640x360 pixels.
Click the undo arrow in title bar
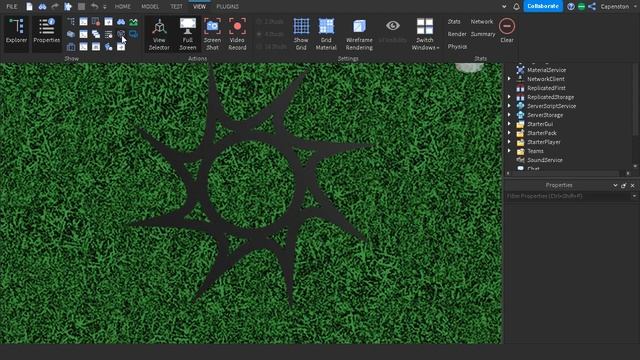click(94, 7)
